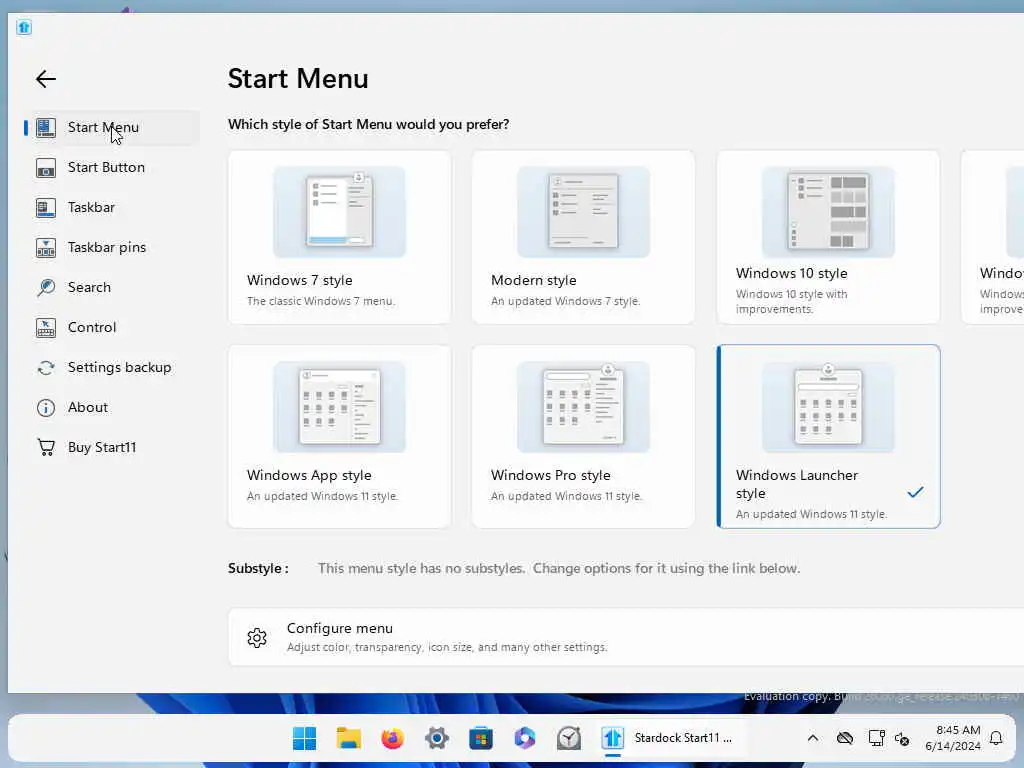Open the Settings backup page label
The width and height of the screenshot is (1024, 768).
pyautogui.click(x=120, y=368)
